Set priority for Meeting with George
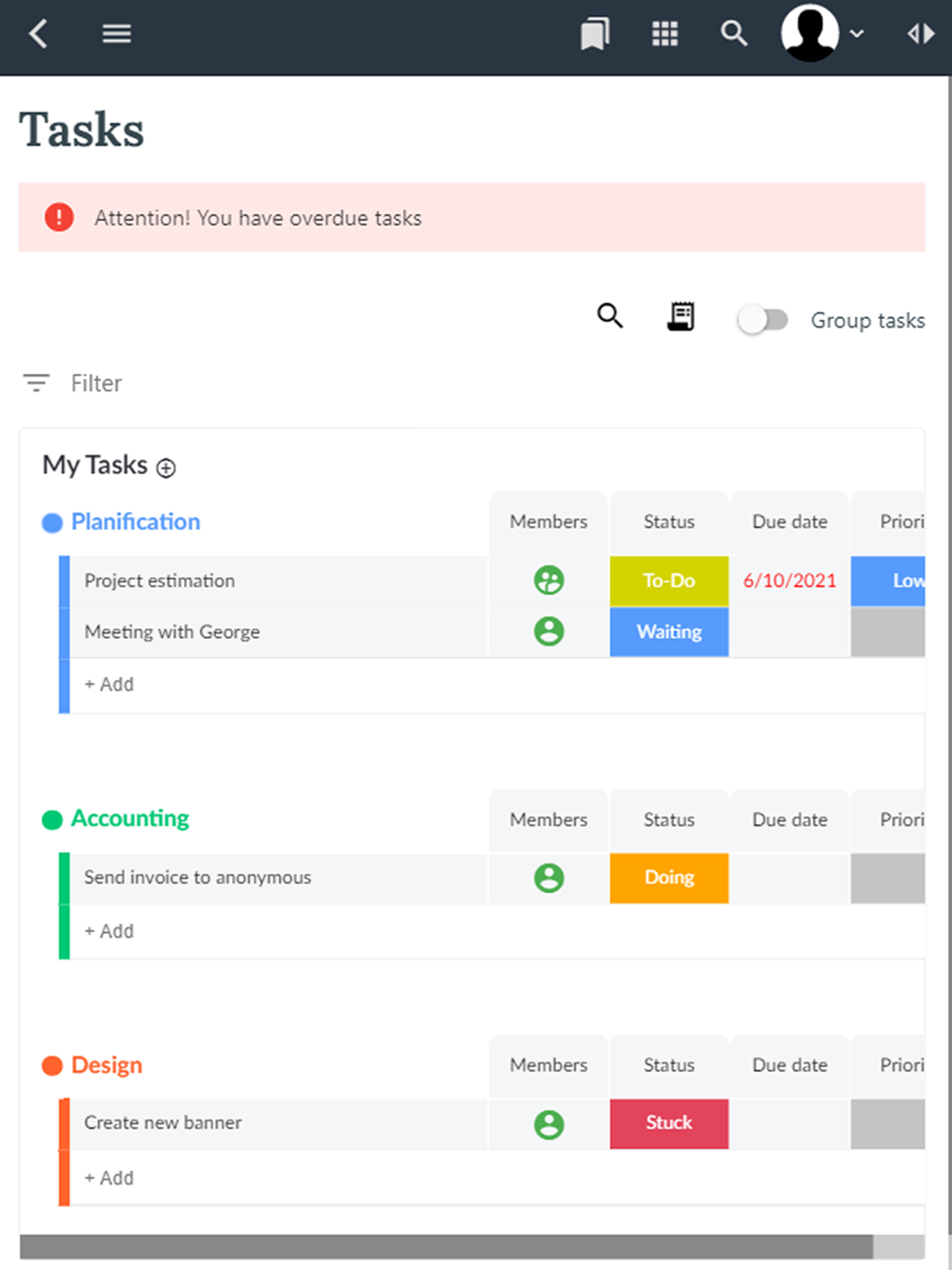 pyautogui.click(x=888, y=632)
